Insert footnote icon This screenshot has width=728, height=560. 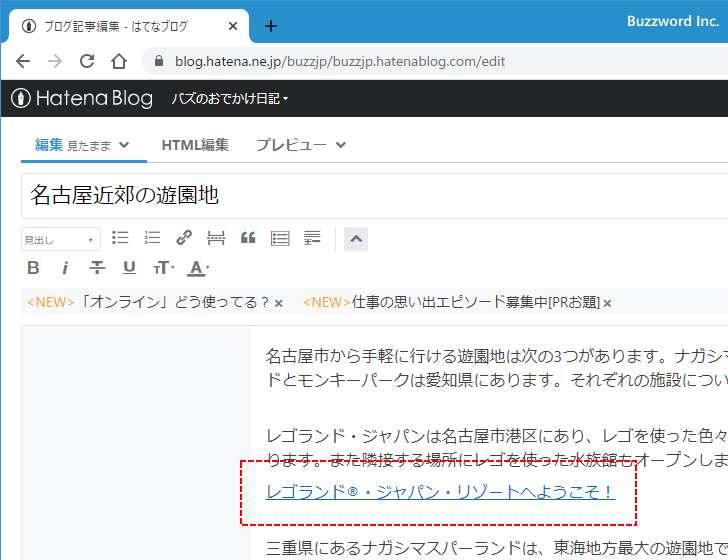coord(312,238)
